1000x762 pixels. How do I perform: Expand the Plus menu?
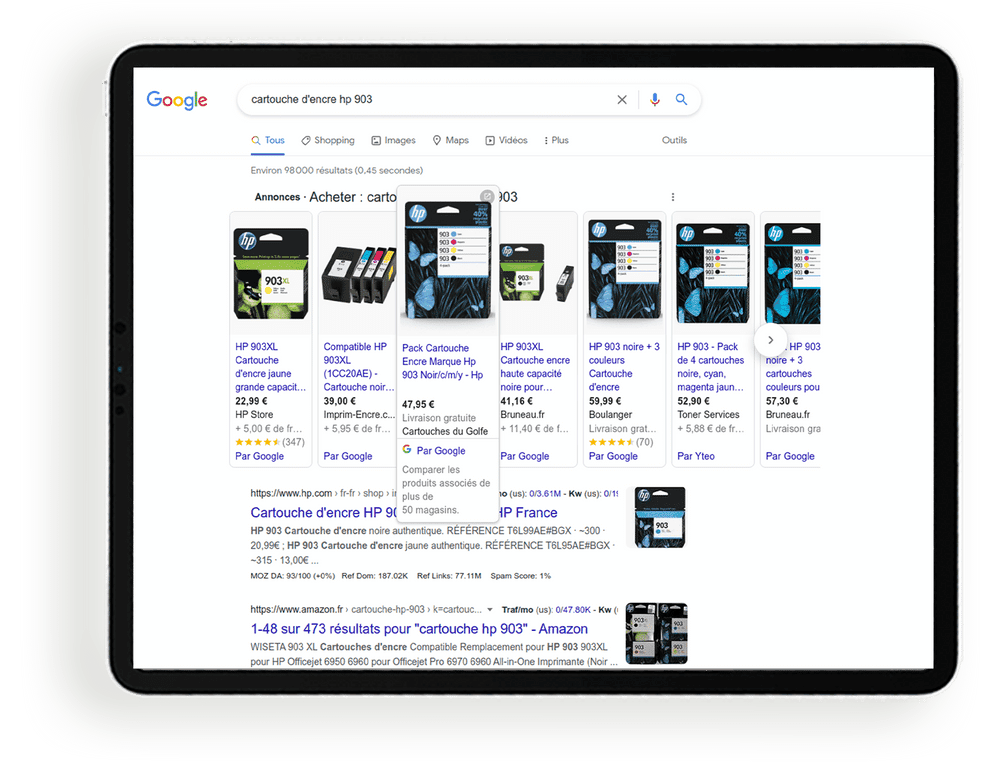coord(556,140)
